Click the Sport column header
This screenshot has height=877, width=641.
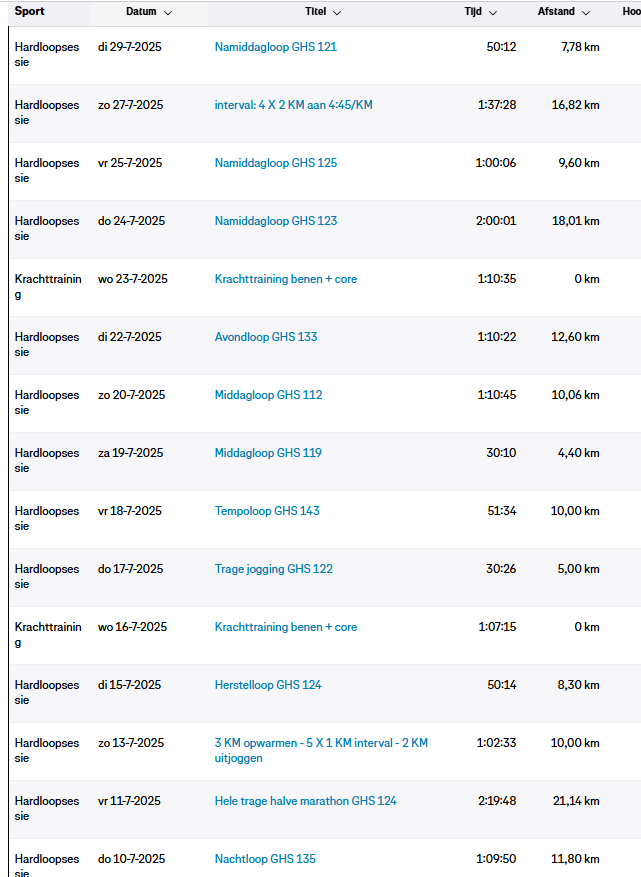click(x=30, y=12)
